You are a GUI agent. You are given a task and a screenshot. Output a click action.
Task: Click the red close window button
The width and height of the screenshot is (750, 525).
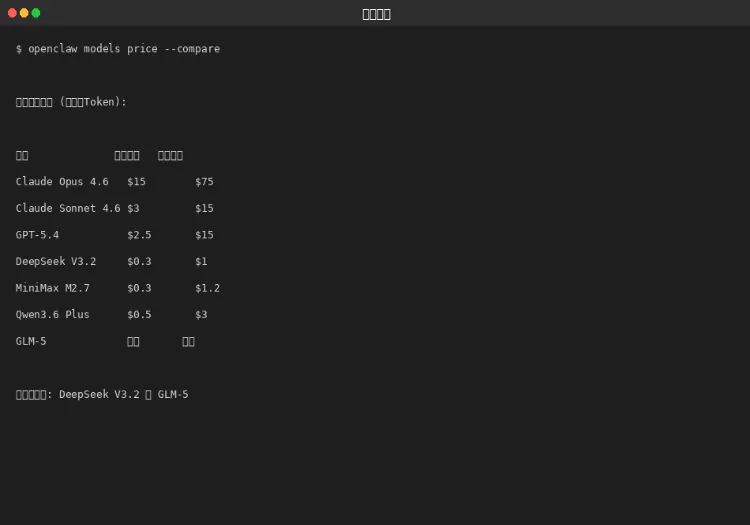(12, 13)
